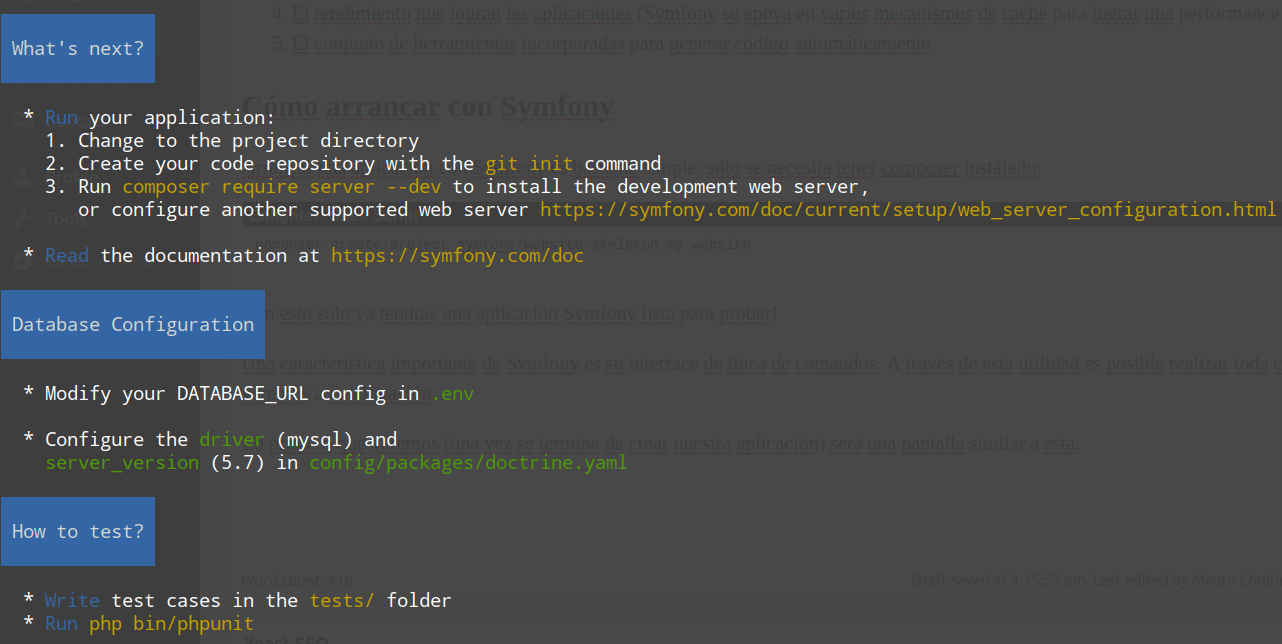1282x644 pixels.
Task: Click the composer require server --dev command
Action: point(283,187)
